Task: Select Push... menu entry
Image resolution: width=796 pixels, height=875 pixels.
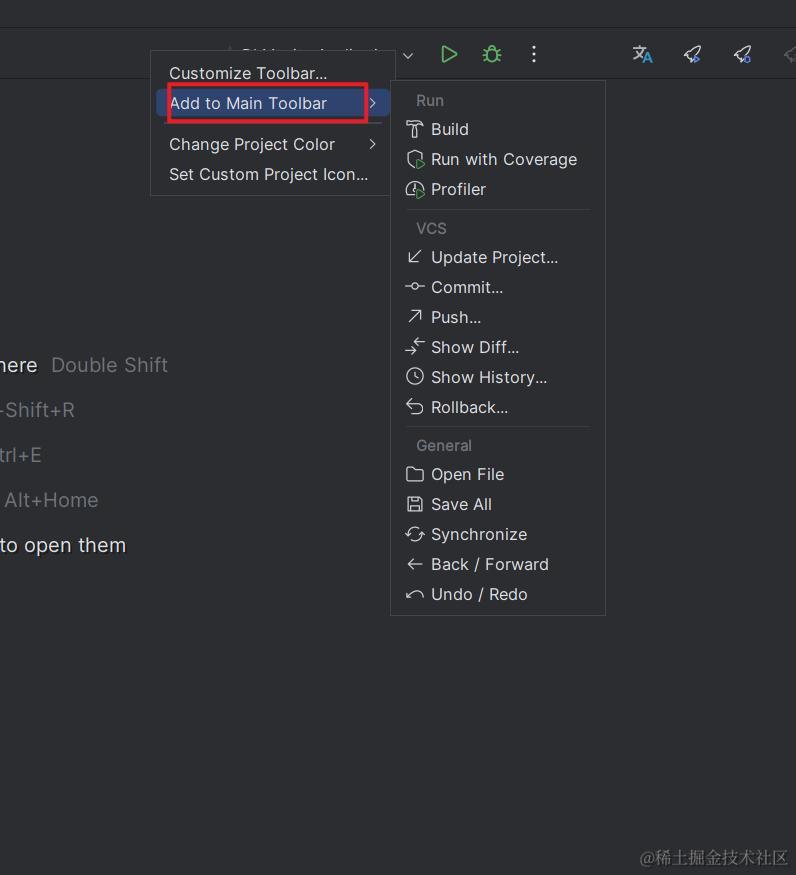Action: click(498, 318)
